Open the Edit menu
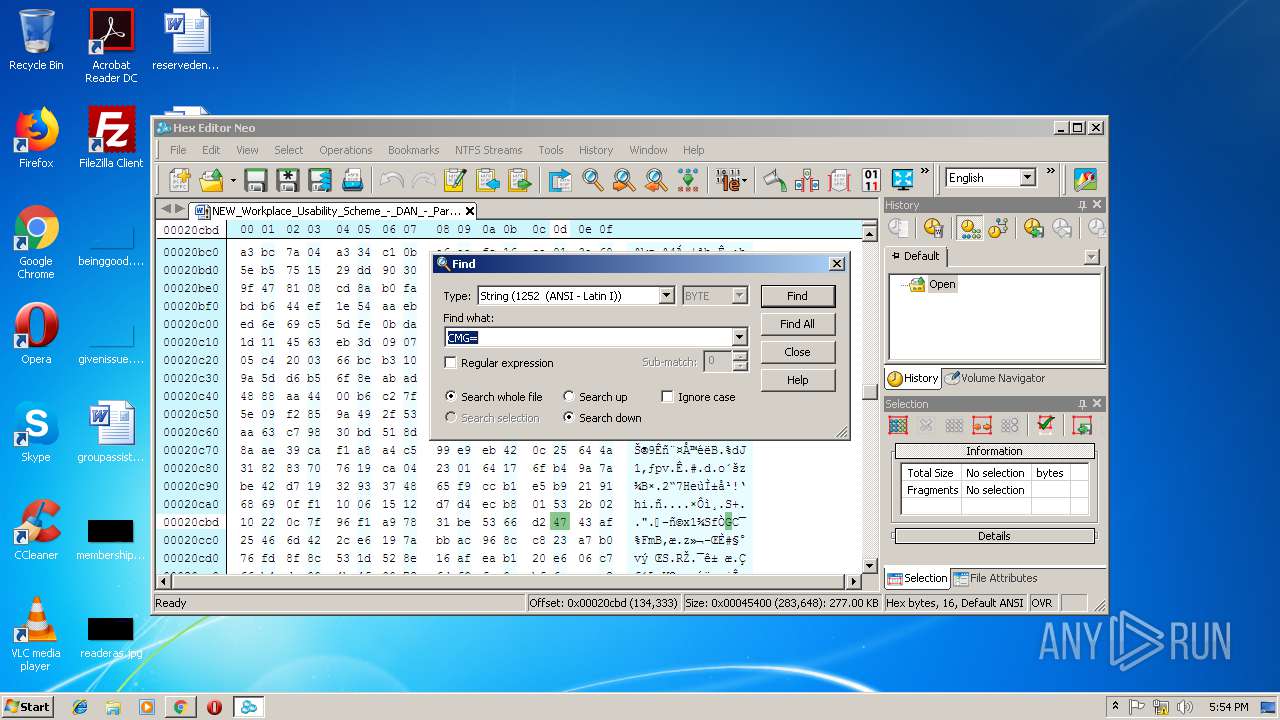 click(211, 150)
